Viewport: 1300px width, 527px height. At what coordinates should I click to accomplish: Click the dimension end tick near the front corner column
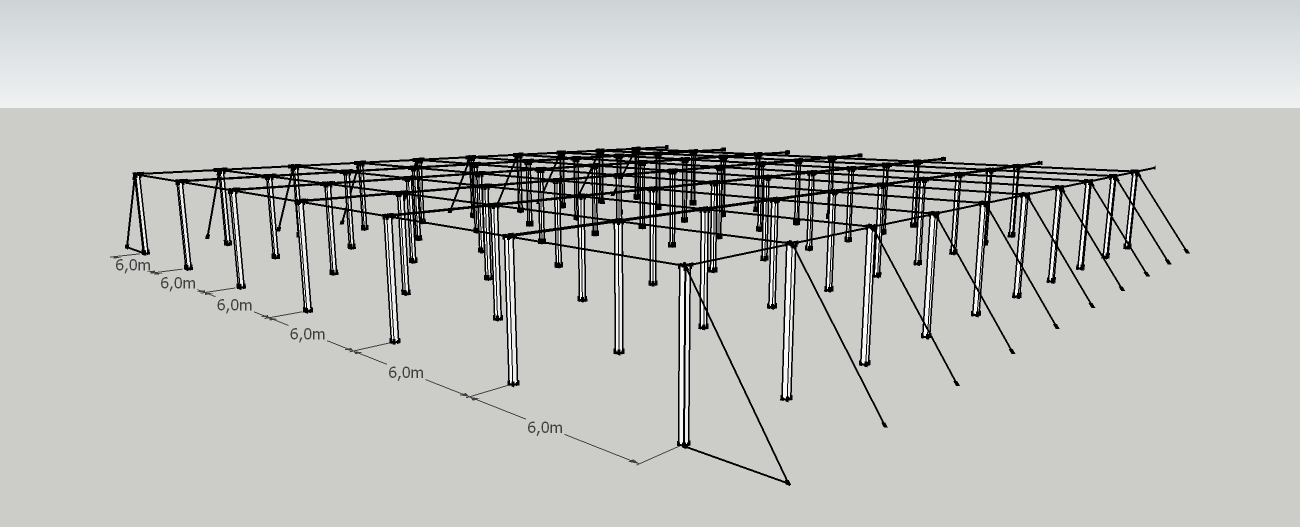click(636, 462)
